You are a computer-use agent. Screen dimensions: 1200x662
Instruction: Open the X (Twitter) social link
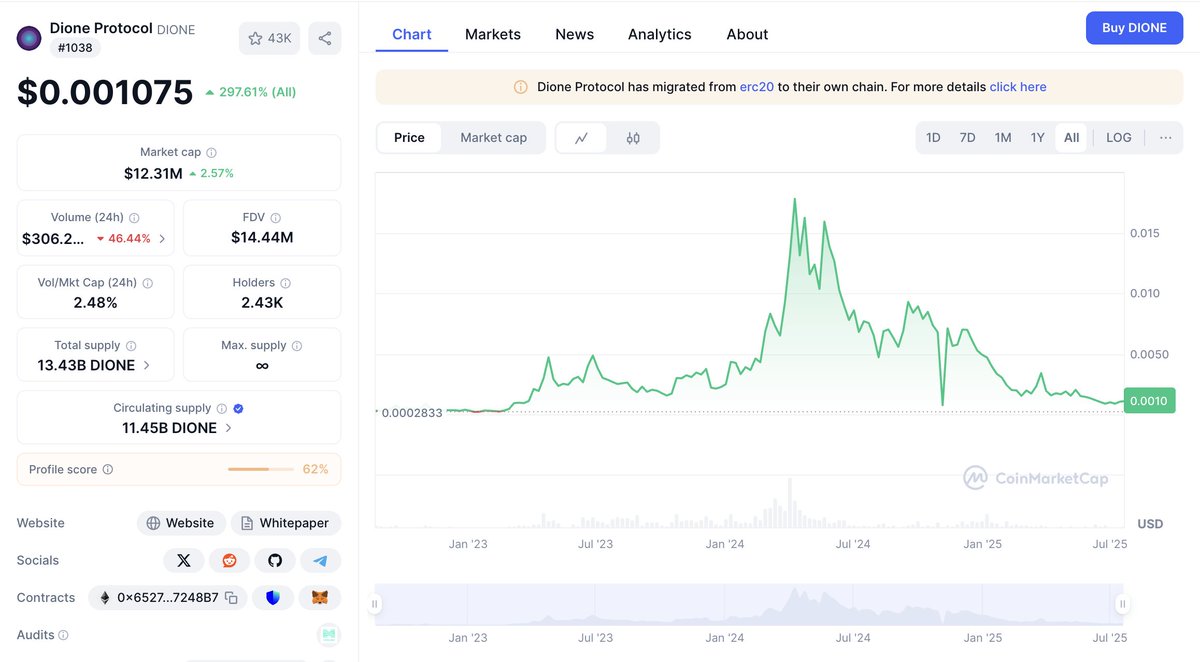(183, 560)
